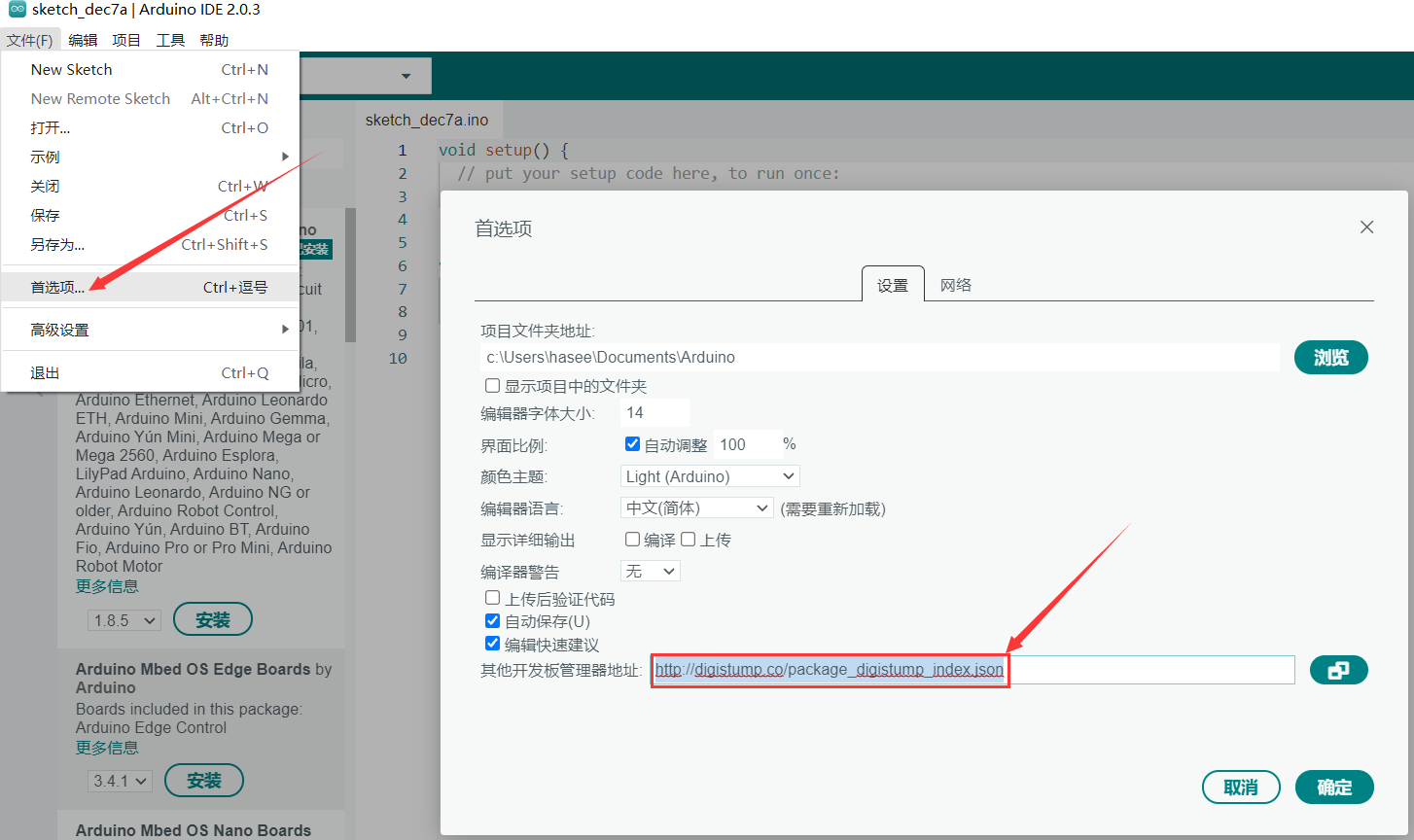Open 首选项... from file menu
Viewport: 1414px width, 840px height.
[150, 287]
